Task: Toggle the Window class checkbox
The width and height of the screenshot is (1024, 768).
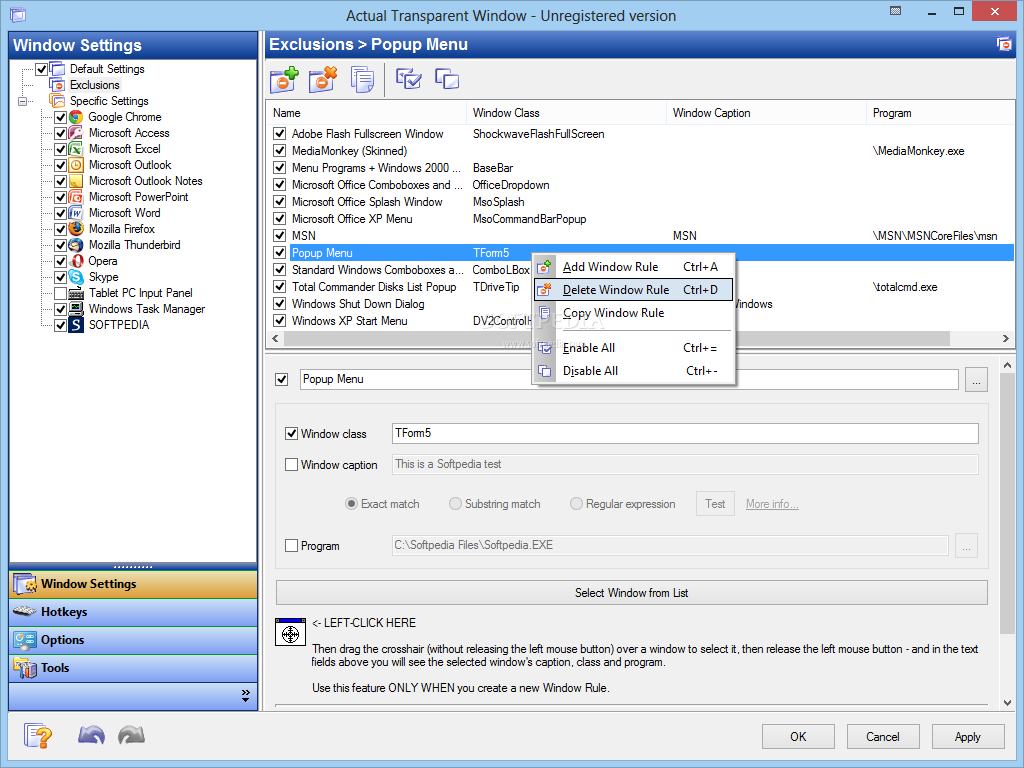Action: (x=291, y=433)
